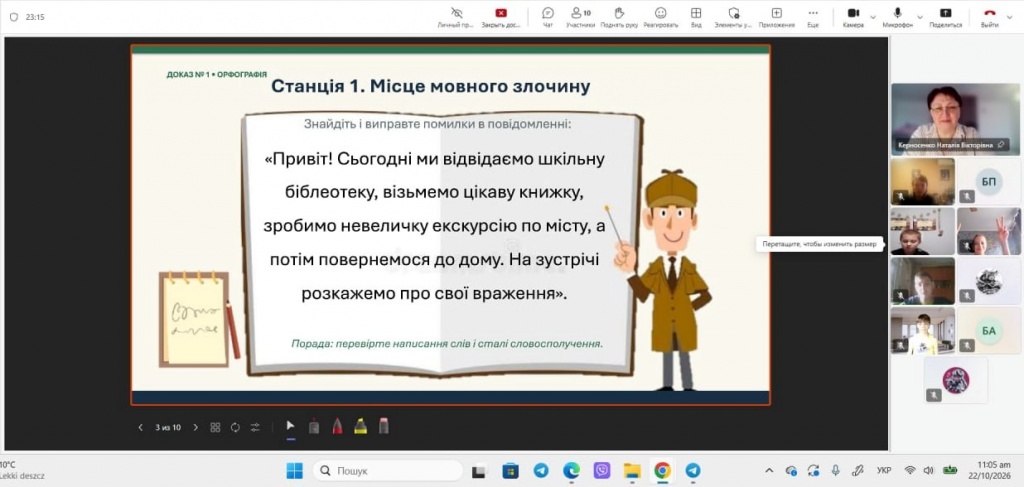Leave the meeting with Выйти
Image resolution: width=1024 pixels, height=487 pixels.
click(x=989, y=17)
